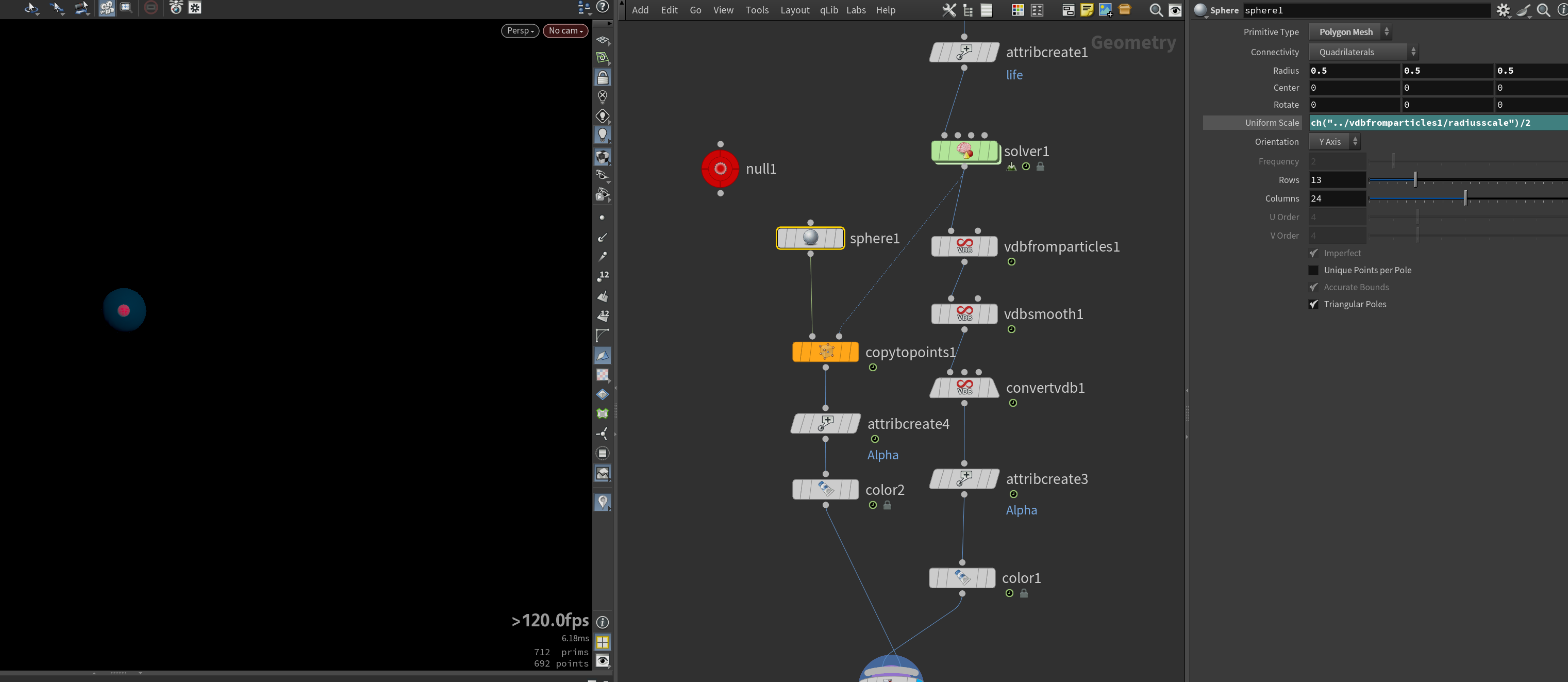Click the vdbfromparticles1 VDB node icon
The image size is (1568, 682).
(x=965, y=246)
